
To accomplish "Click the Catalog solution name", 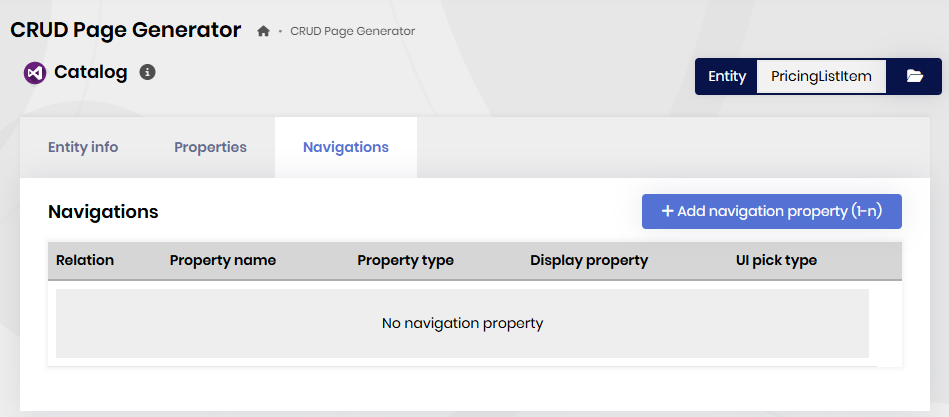I will pyautogui.click(x=91, y=72).
